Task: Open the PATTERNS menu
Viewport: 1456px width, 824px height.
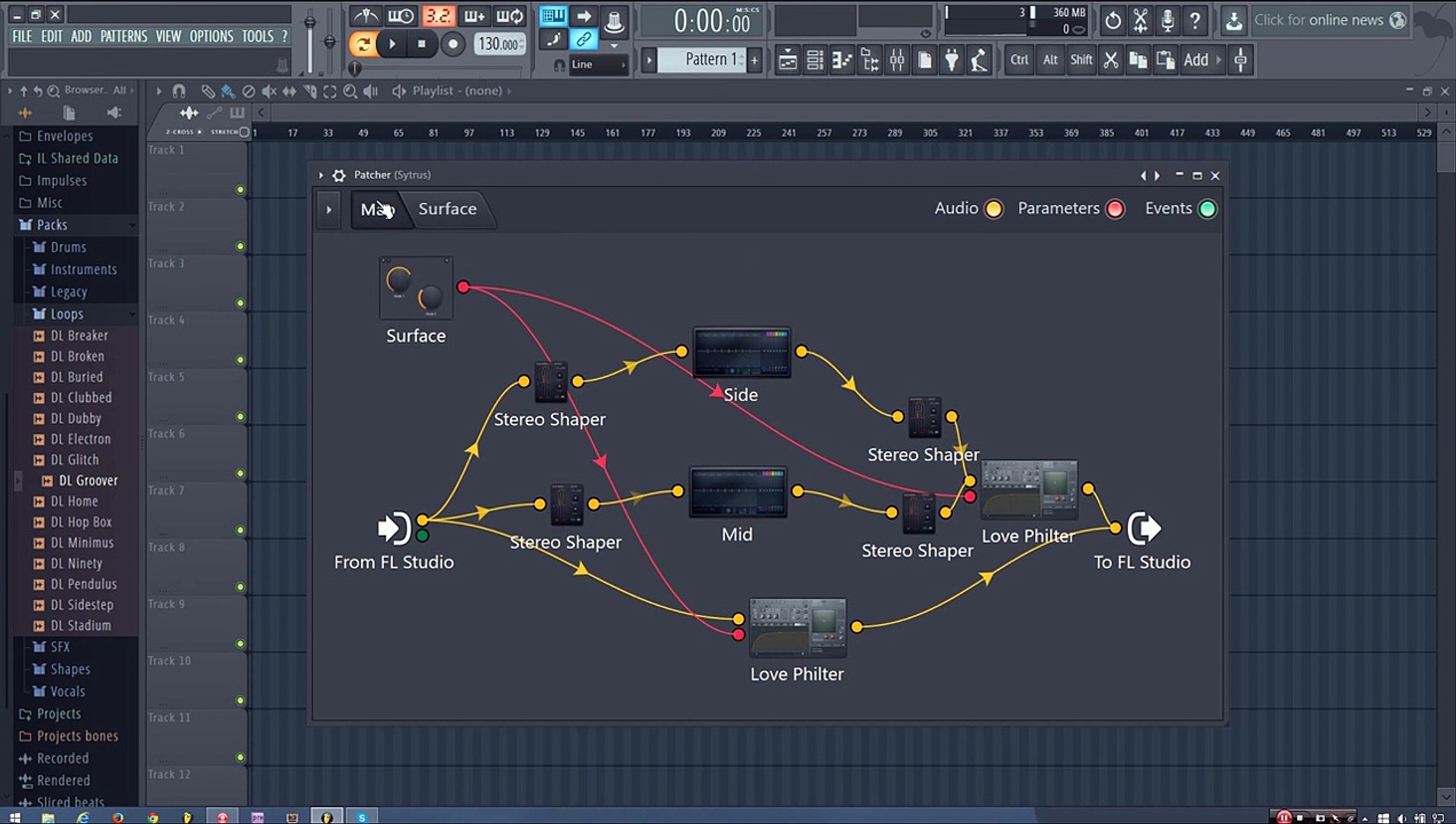Action: (x=124, y=37)
